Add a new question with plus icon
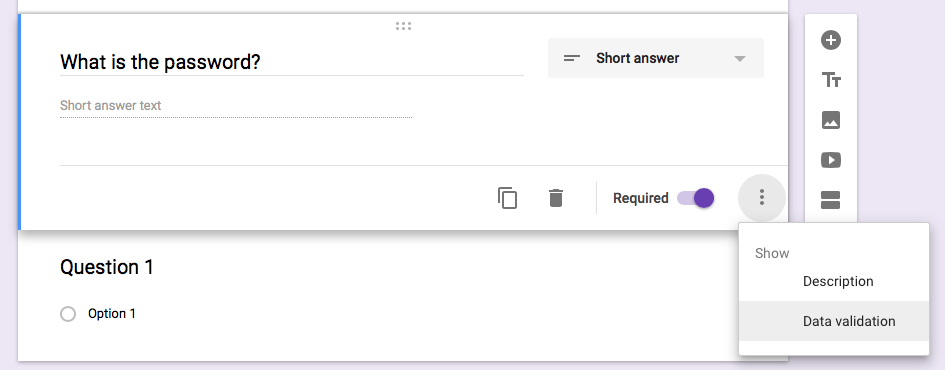This screenshot has height=370, width=945. pyautogui.click(x=830, y=40)
